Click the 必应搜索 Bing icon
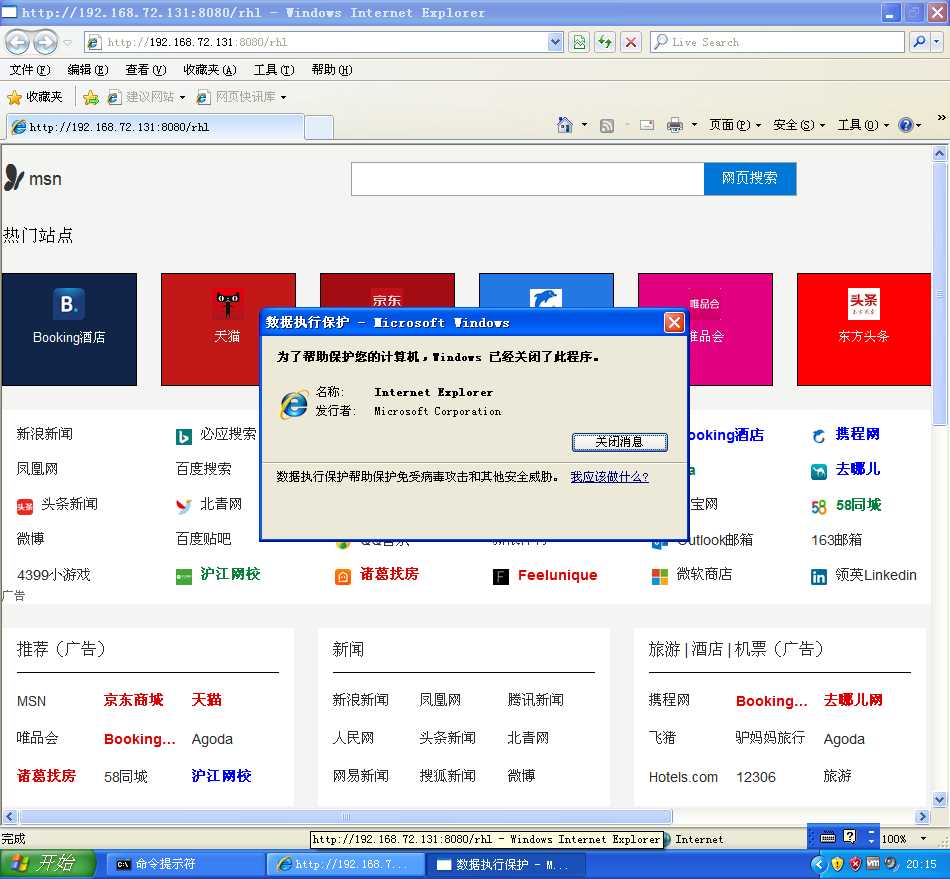This screenshot has width=950, height=879. pos(184,436)
